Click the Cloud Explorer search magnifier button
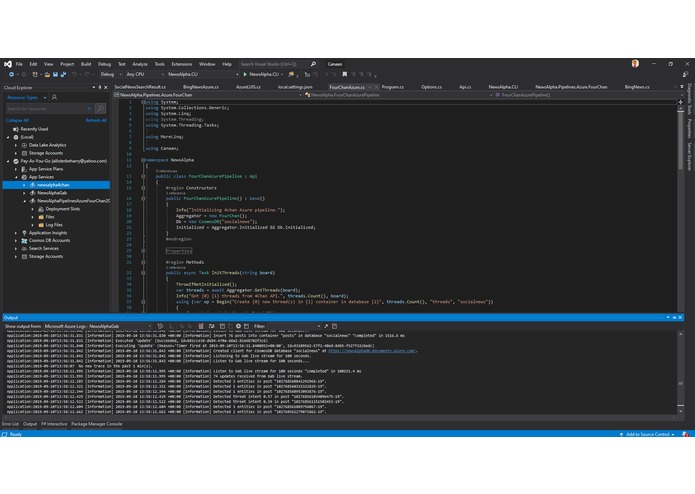The height and width of the screenshot is (494, 695). (x=101, y=108)
